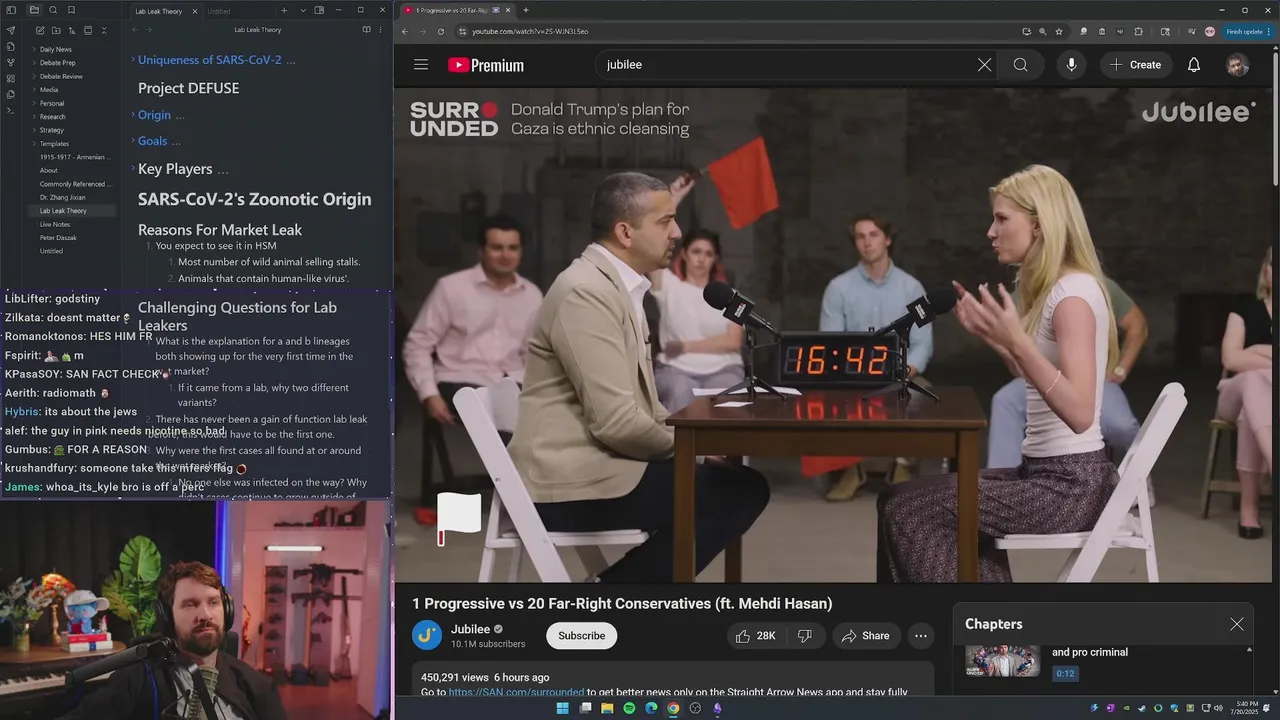Like the video showing 28K

[756, 636]
